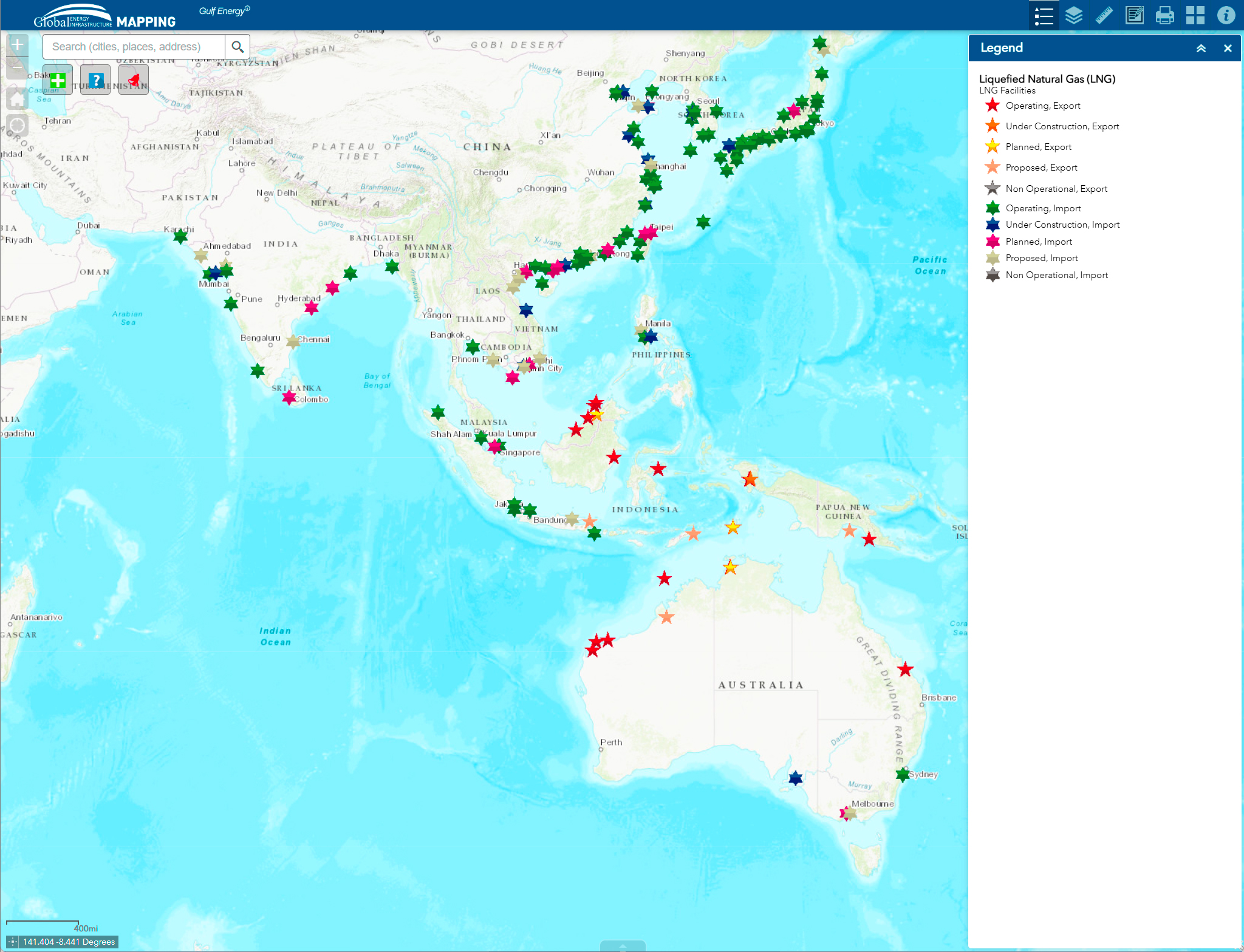
Task: Return to the default home extent
Action: [x=18, y=98]
